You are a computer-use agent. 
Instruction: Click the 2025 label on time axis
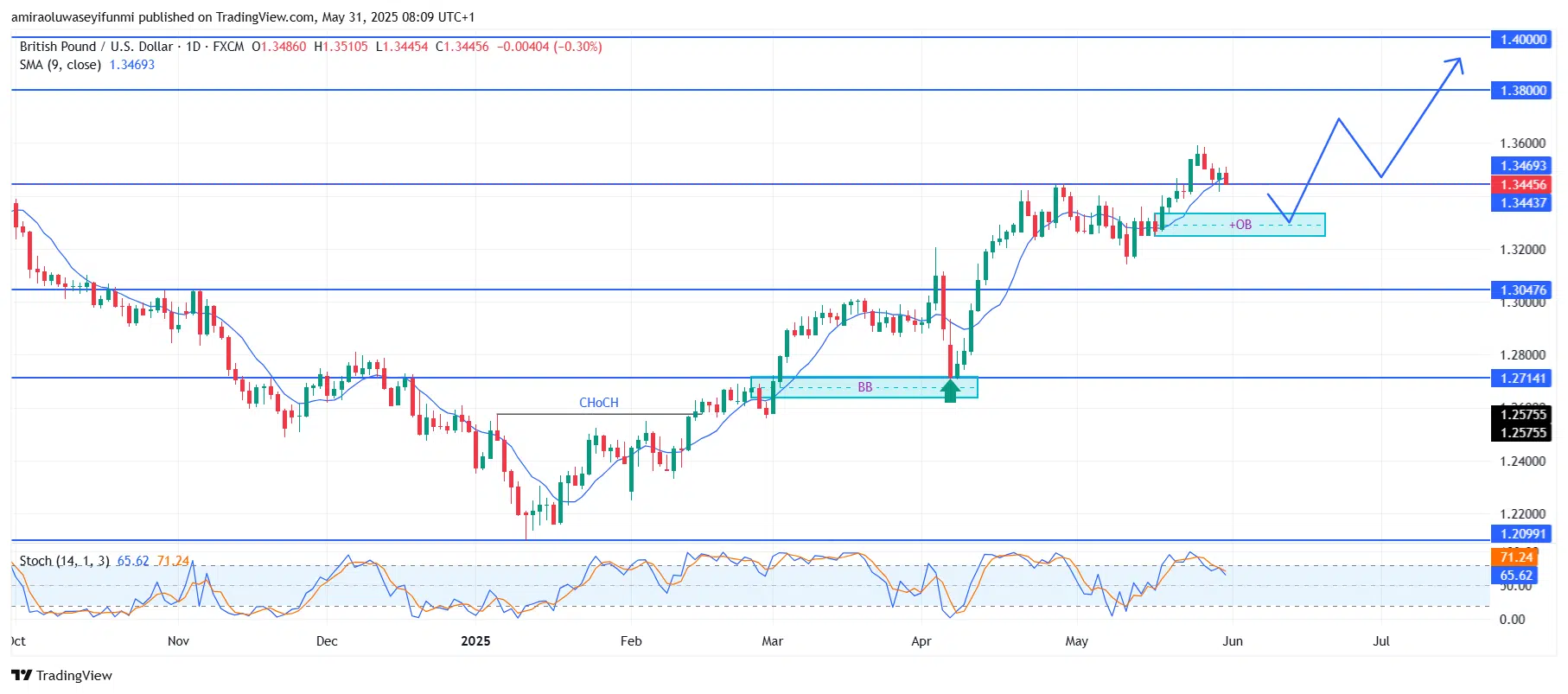(475, 641)
